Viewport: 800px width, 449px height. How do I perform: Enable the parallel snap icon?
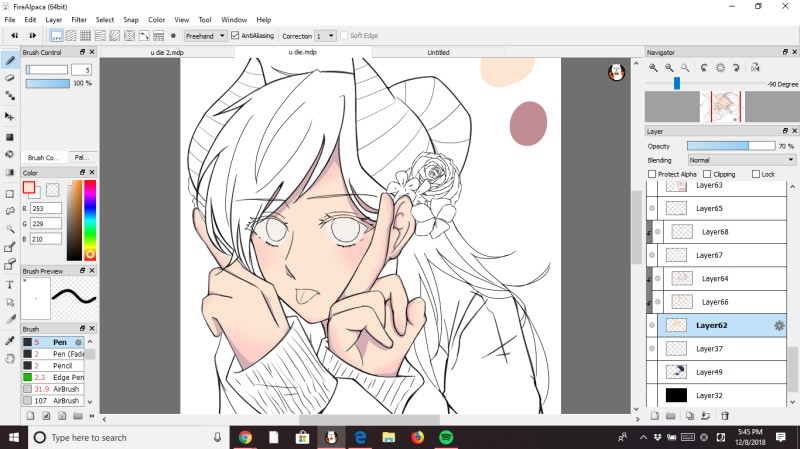tap(71, 36)
